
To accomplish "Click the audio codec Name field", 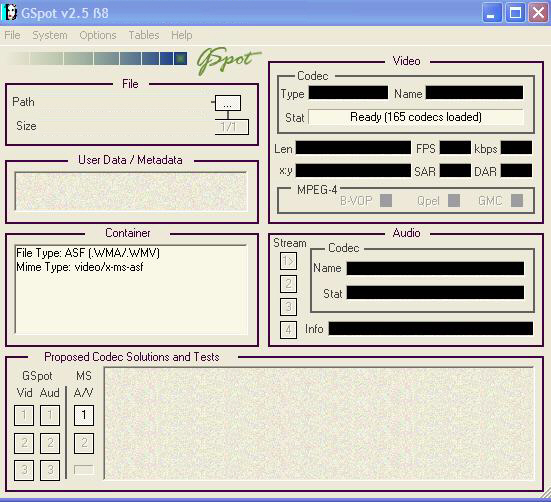I will click(435, 268).
